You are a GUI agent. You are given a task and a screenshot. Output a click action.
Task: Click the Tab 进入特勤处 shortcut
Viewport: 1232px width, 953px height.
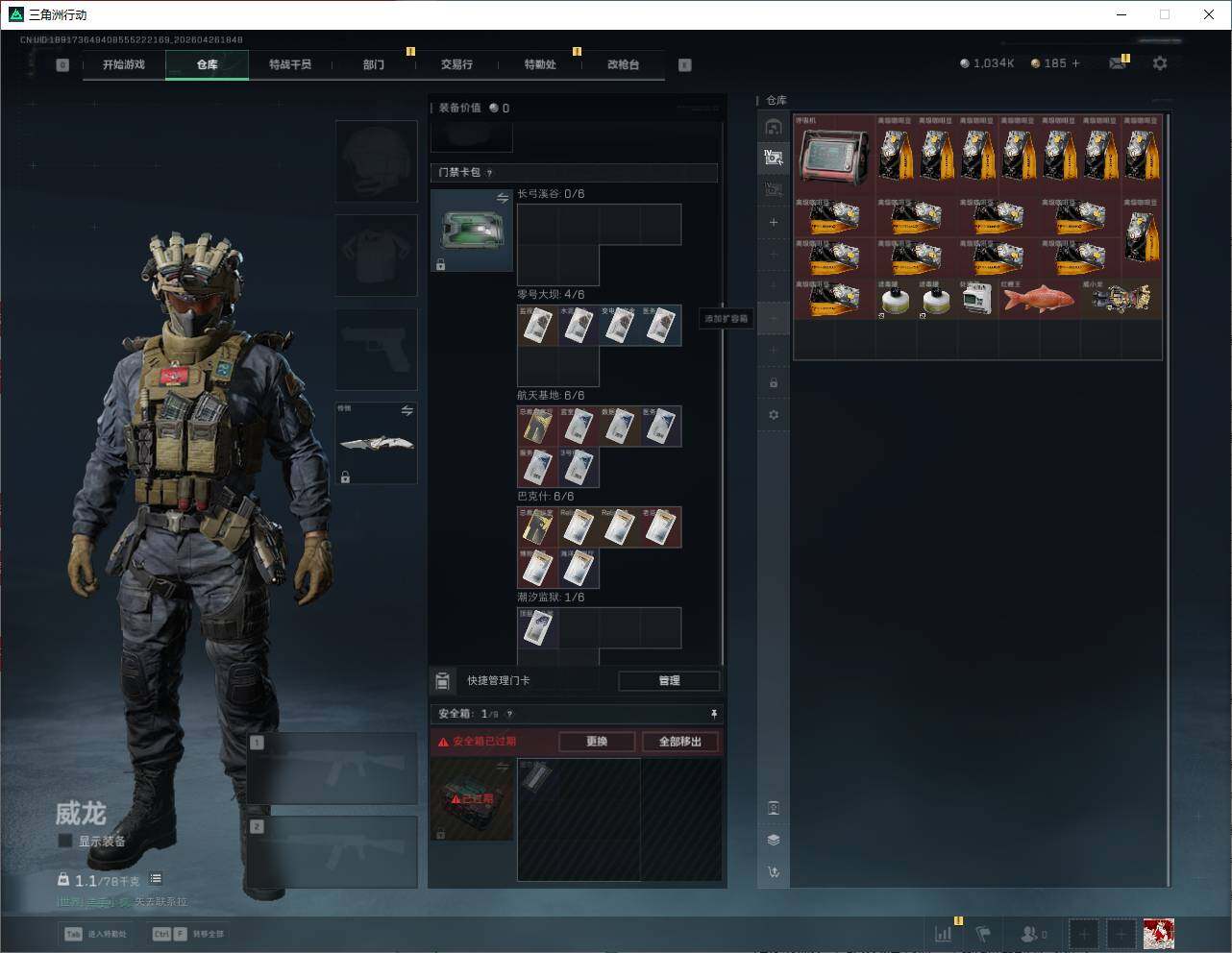(x=95, y=934)
